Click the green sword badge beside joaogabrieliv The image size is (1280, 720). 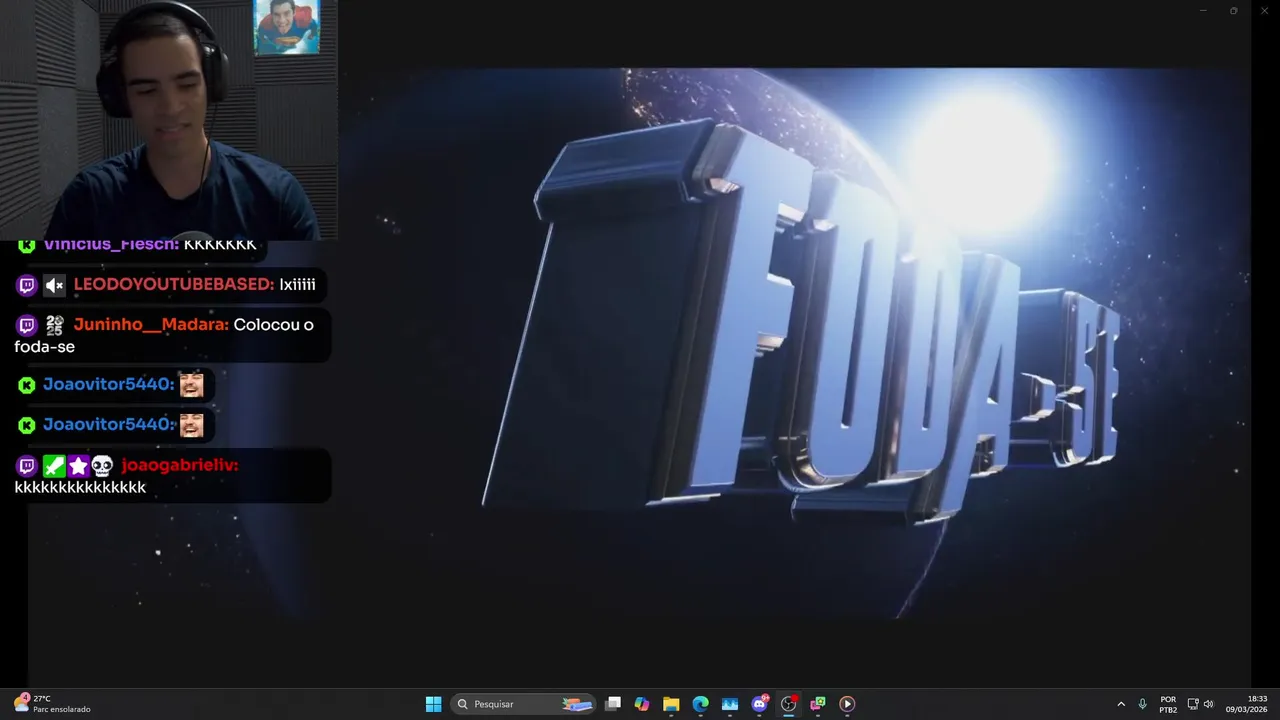click(54, 465)
